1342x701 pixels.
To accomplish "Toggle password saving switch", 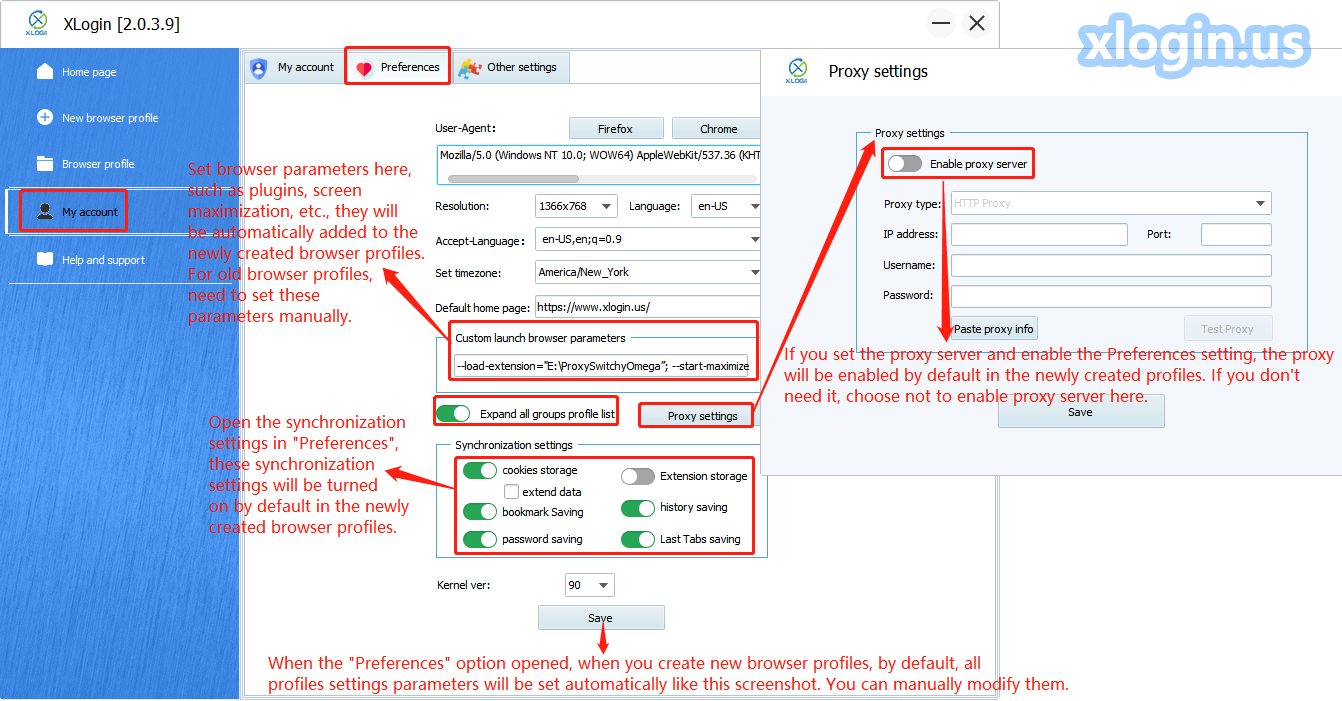I will pos(480,539).
